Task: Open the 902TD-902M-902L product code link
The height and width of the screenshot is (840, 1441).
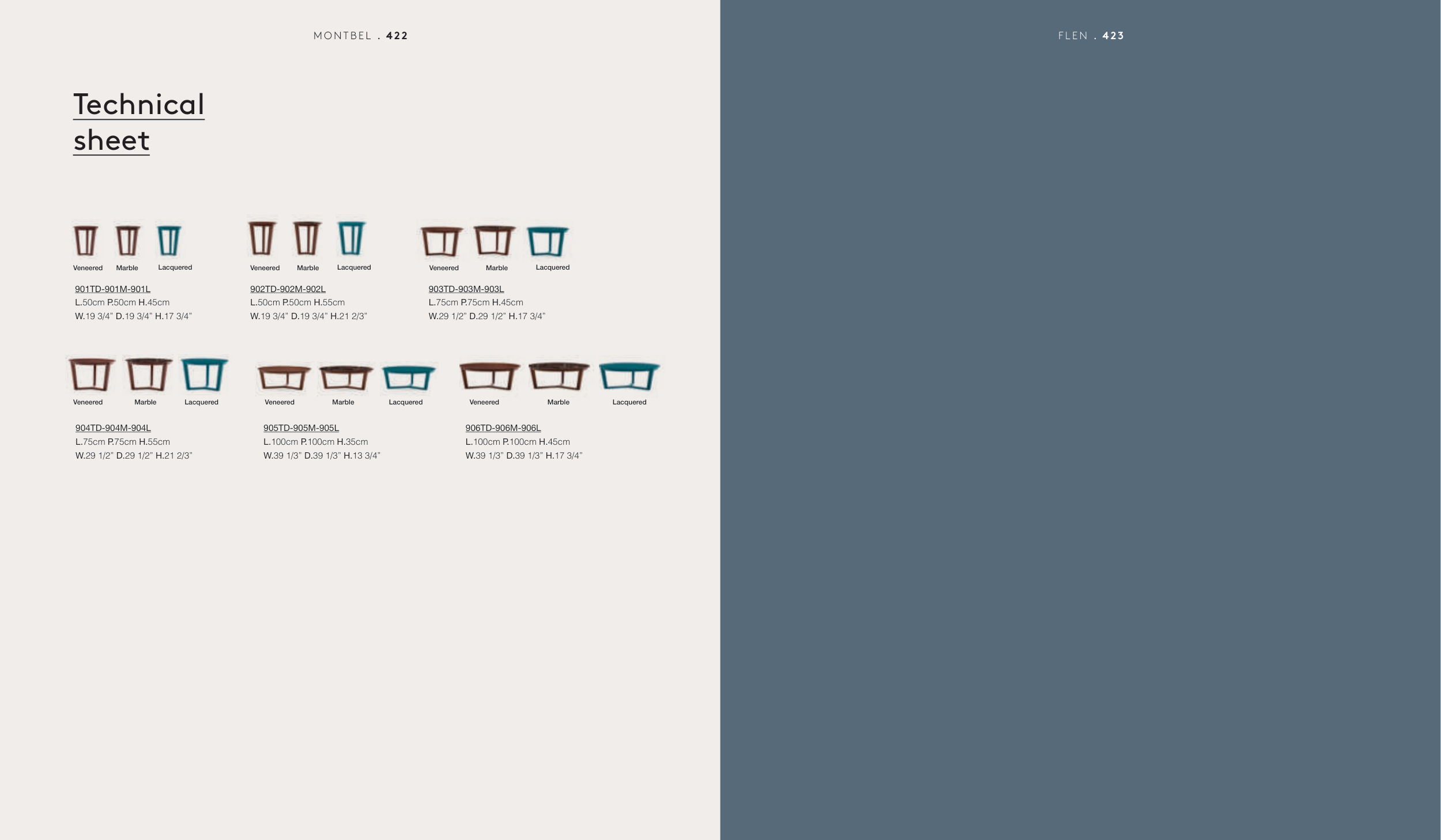Action: point(288,289)
